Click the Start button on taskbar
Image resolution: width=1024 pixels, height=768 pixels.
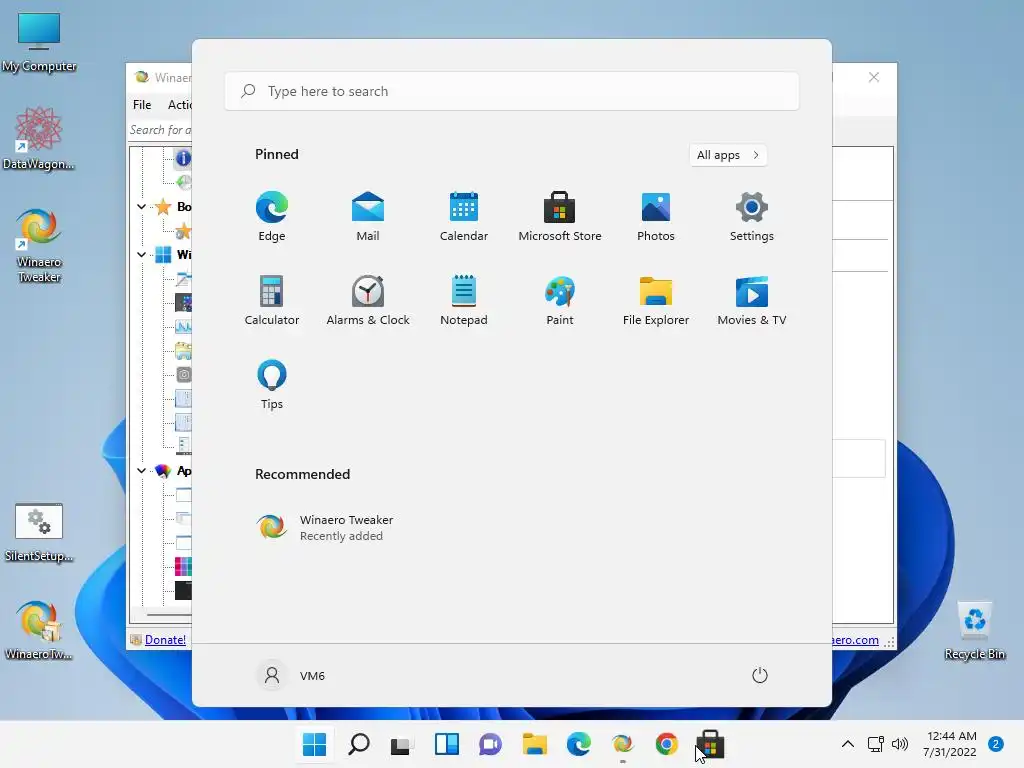[314, 744]
